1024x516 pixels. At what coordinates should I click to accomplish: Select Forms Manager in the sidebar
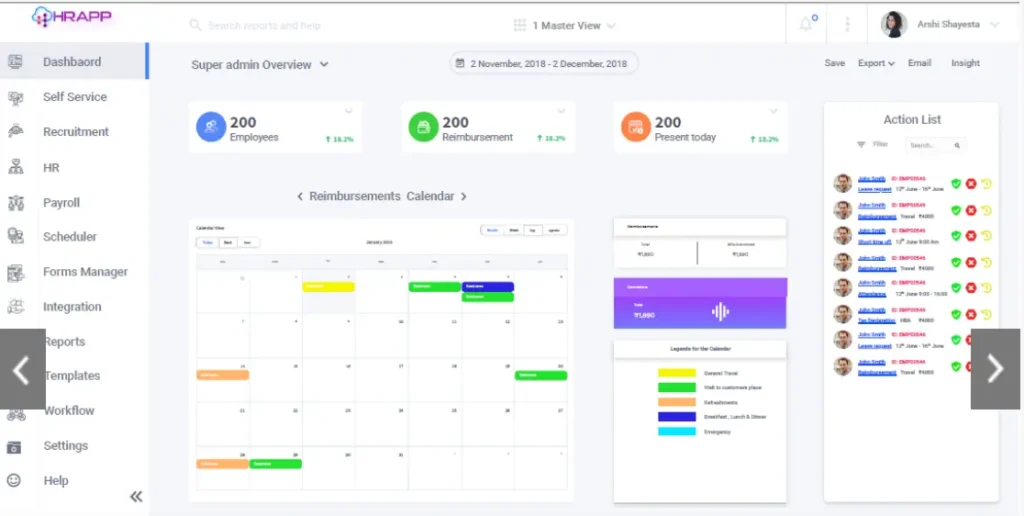coord(85,272)
